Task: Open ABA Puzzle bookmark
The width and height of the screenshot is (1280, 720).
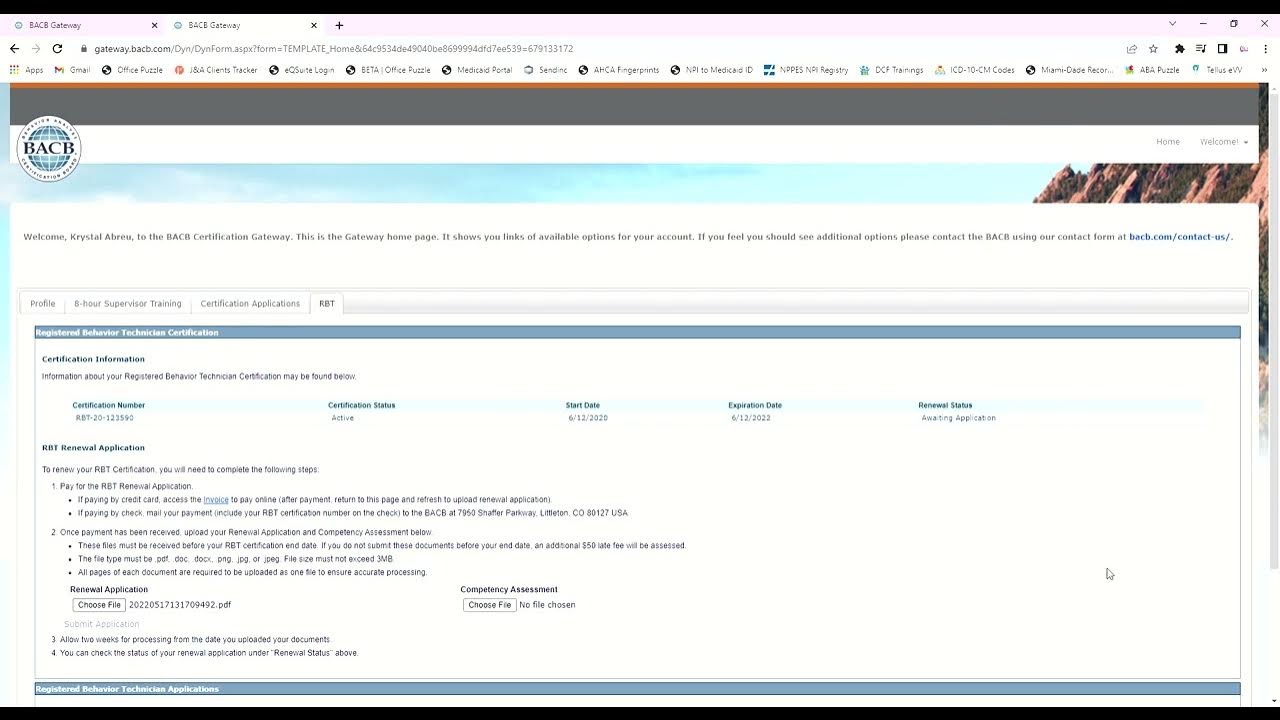Action: pos(1152,70)
